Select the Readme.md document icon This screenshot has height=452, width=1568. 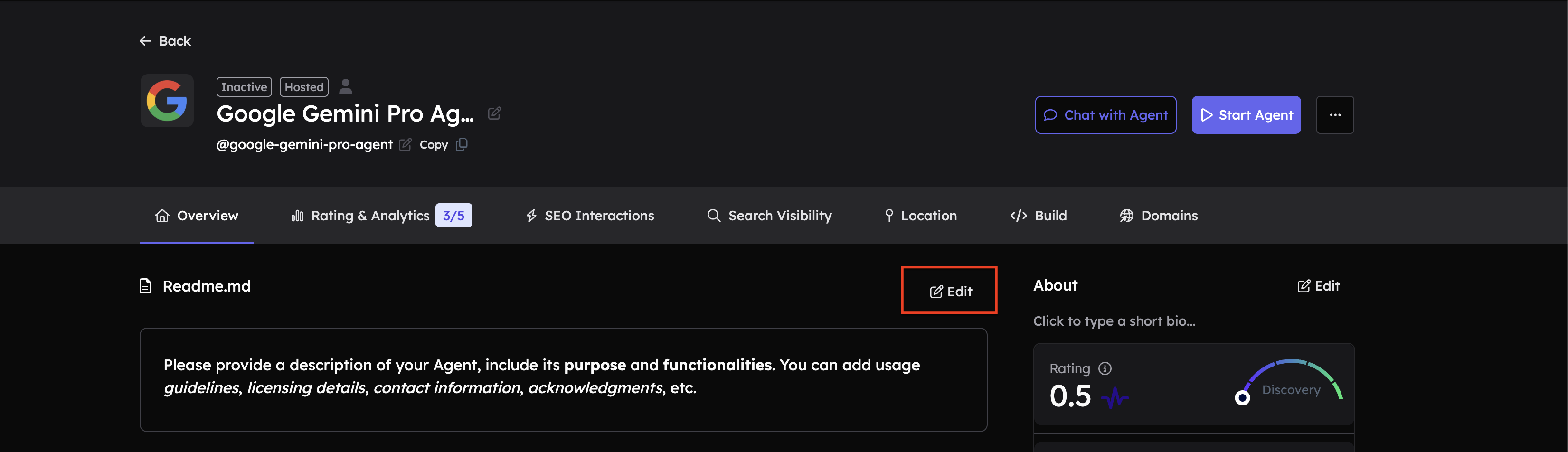pos(144,286)
